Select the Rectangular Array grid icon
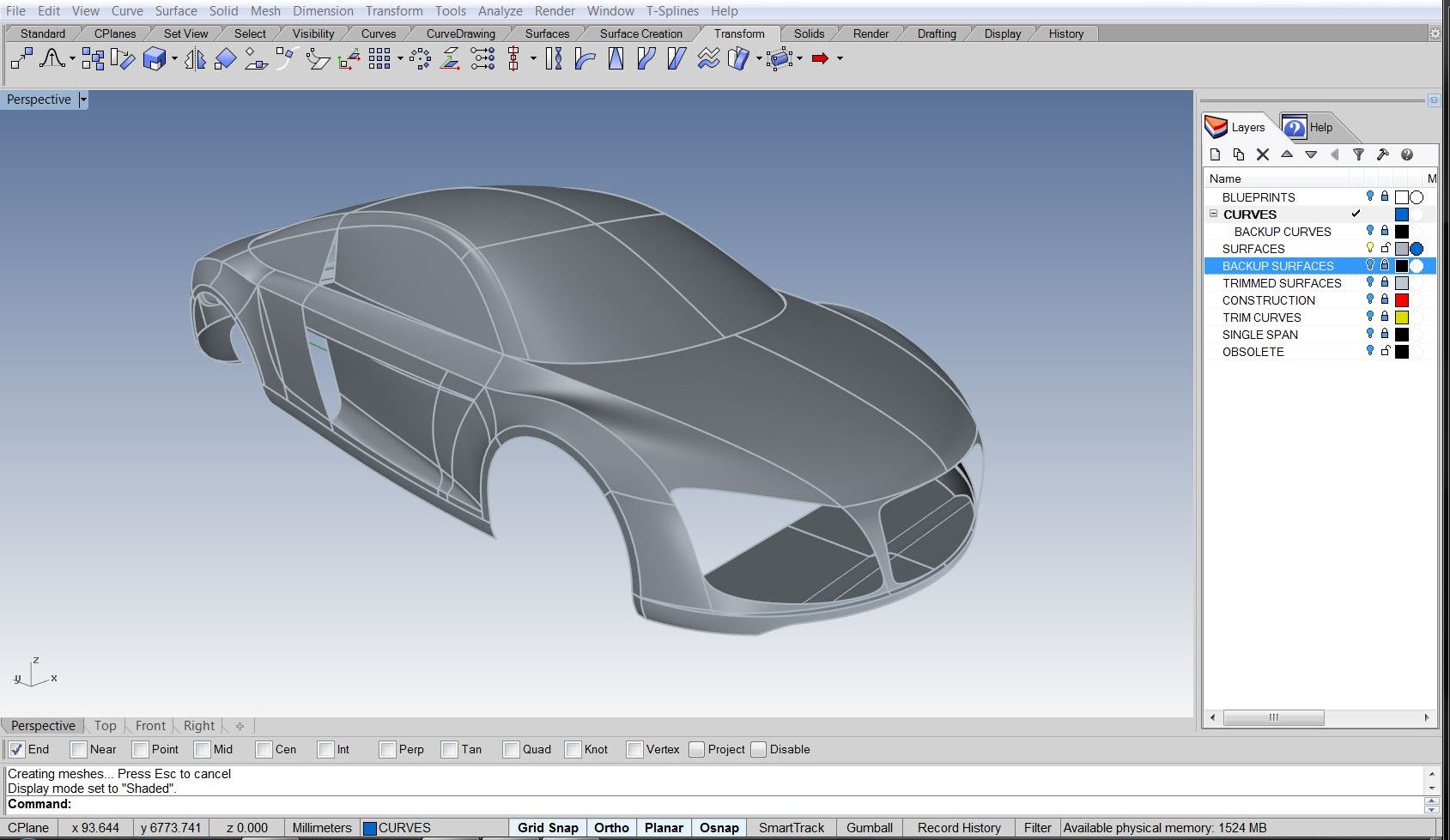The image size is (1450, 840). (379, 58)
